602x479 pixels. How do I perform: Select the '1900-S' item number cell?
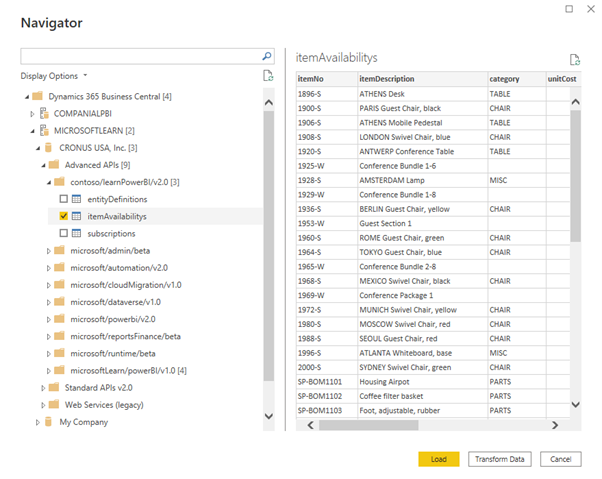[x=327, y=108]
